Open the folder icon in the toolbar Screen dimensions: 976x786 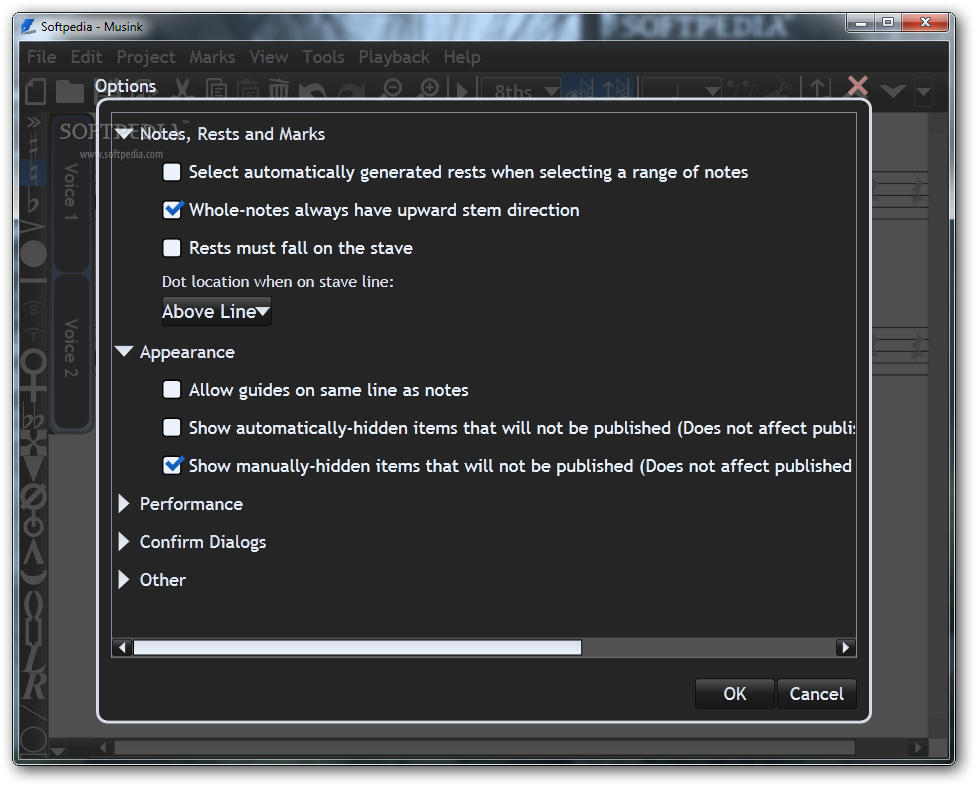70,91
